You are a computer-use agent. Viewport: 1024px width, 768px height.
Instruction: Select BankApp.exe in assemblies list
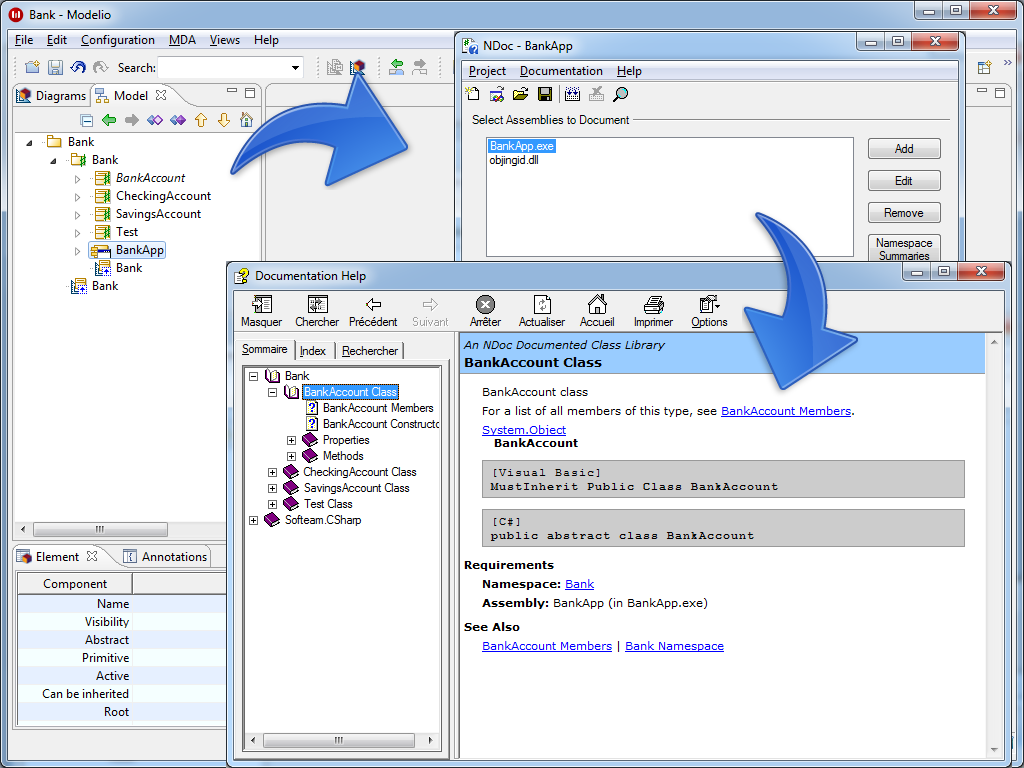point(522,146)
